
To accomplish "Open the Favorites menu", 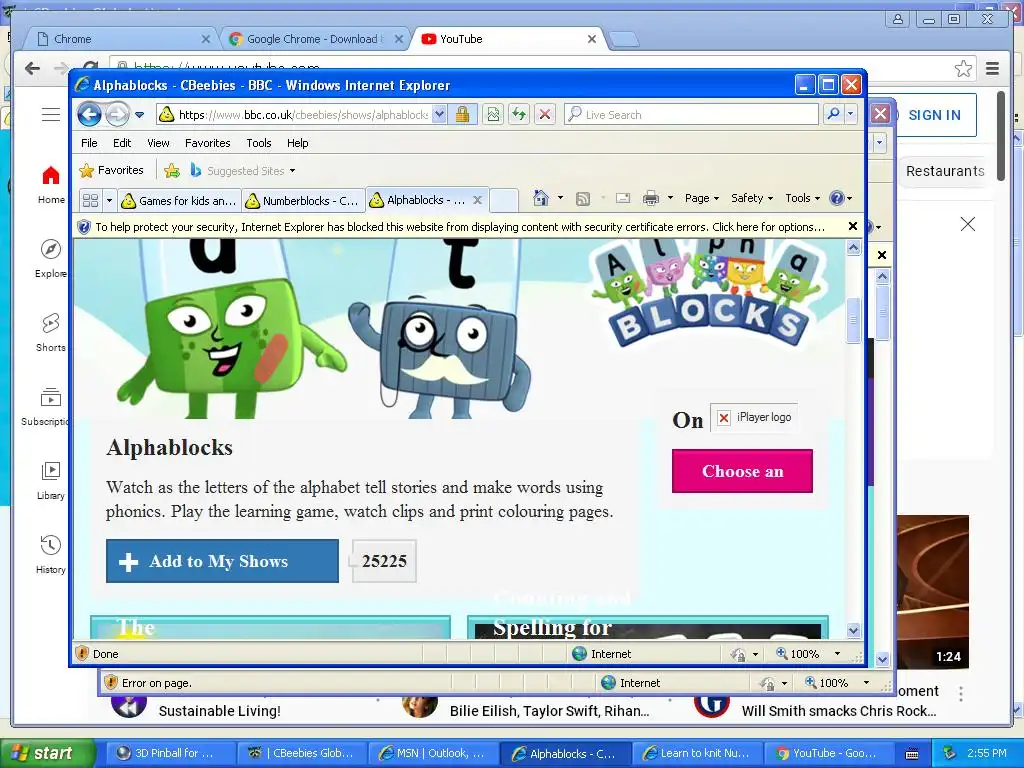I will (208, 143).
